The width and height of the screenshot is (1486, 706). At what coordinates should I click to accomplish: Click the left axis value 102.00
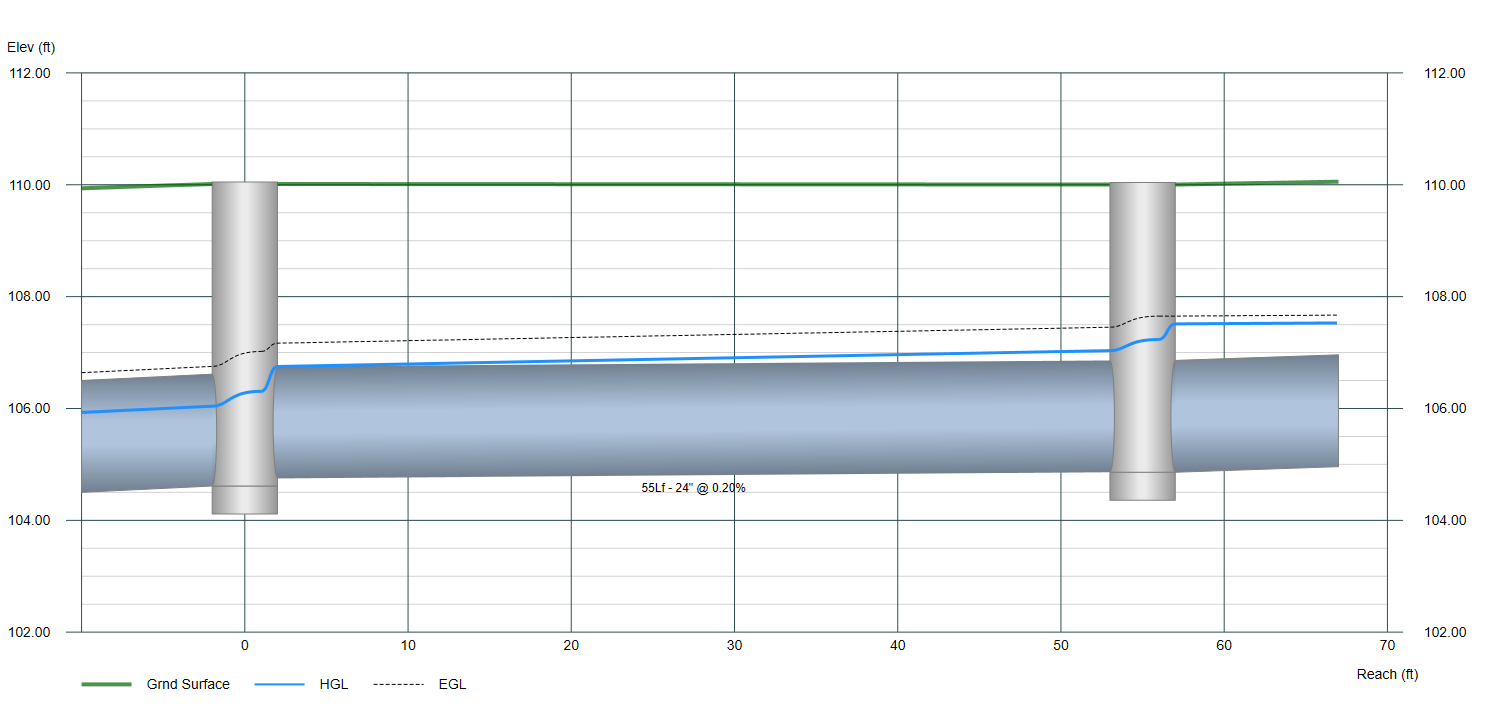[30, 632]
